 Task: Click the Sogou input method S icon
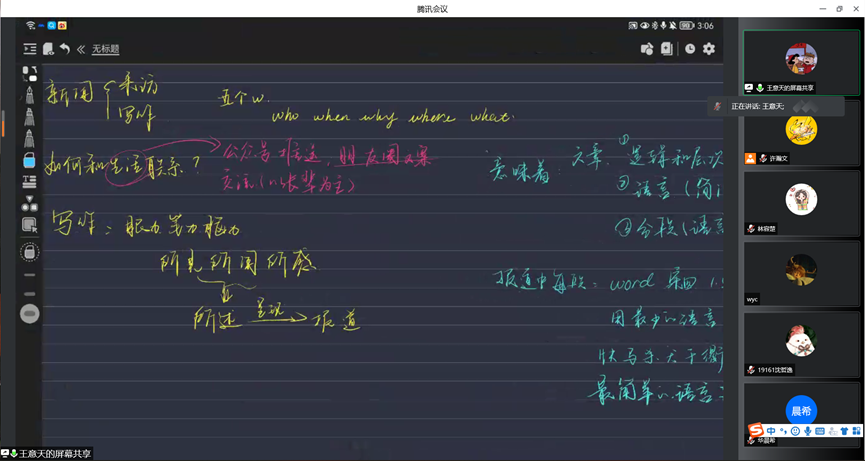(756, 430)
